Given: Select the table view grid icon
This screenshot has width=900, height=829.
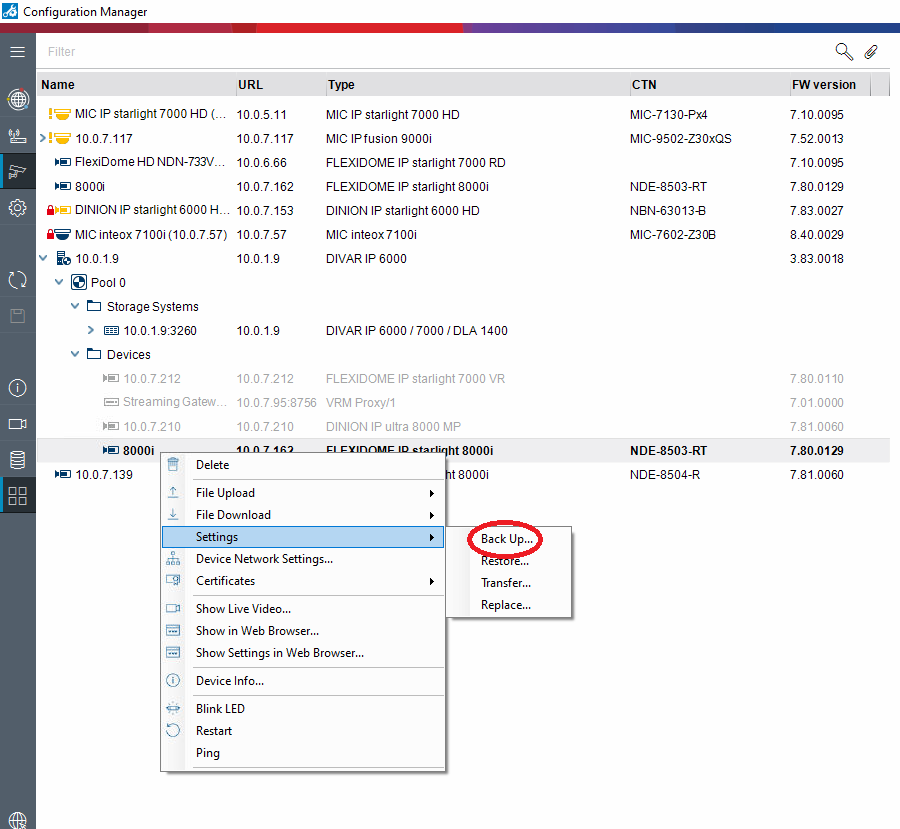Looking at the screenshot, I should click(x=18, y=495).
